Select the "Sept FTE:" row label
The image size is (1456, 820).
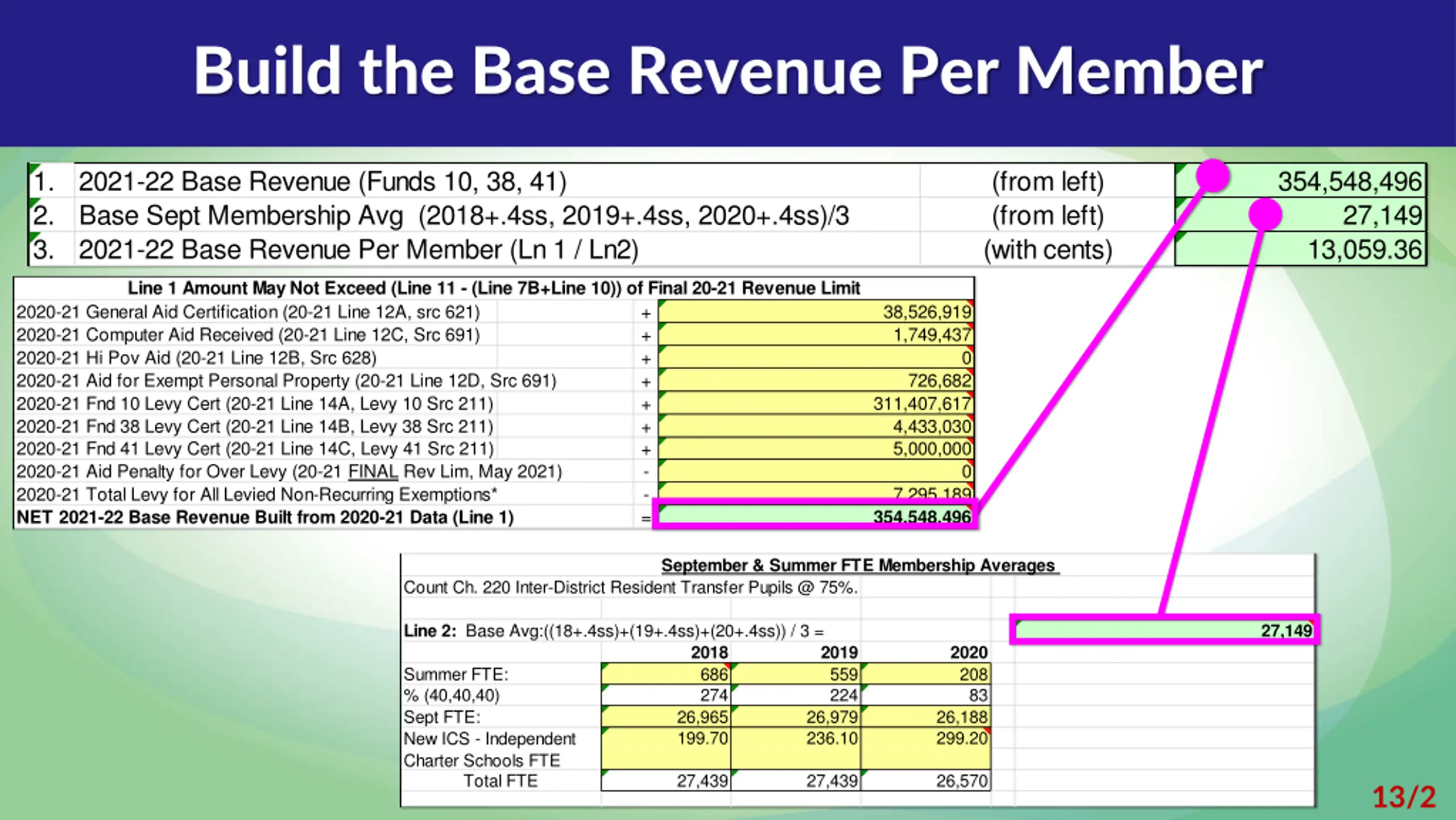(442, 717)
